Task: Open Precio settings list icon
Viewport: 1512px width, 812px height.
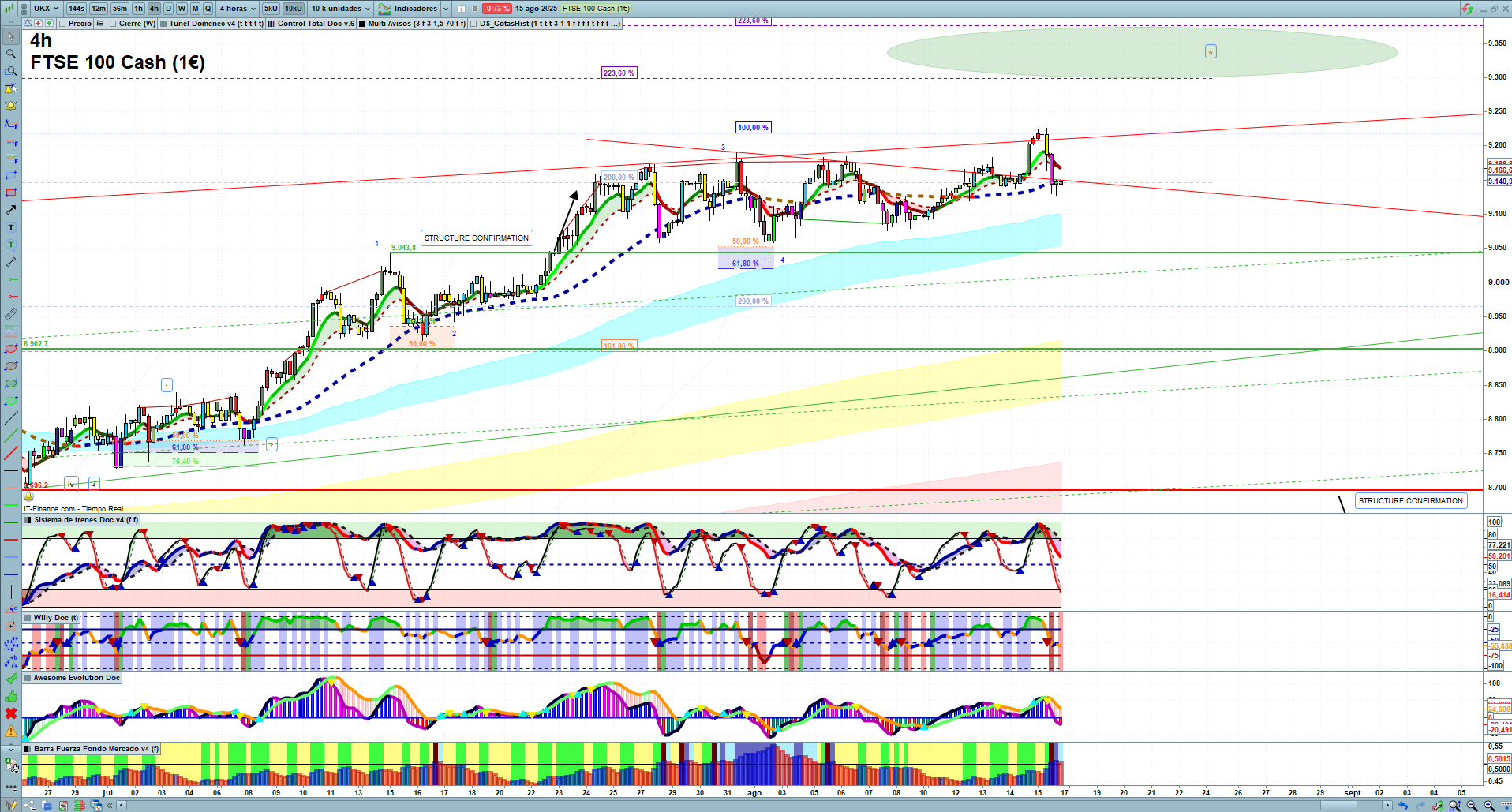Action: pyautogui.click(x=100, y=24)
